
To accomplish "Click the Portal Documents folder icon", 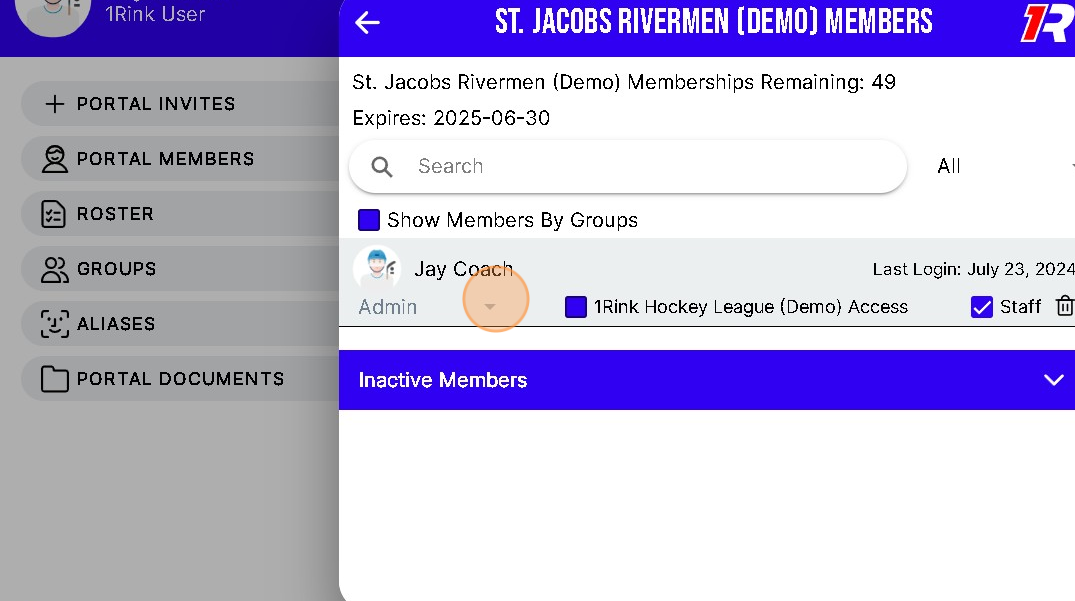I will [x=55, y=379].
